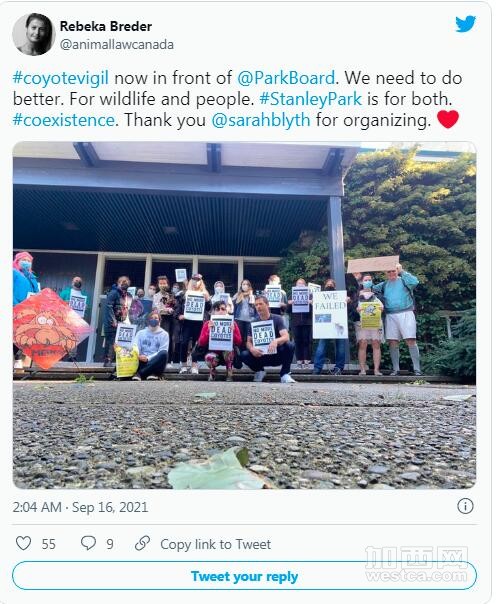Open the @animallawcanada handle
Viewport: 497px width, 604px height.
(117, 45)
